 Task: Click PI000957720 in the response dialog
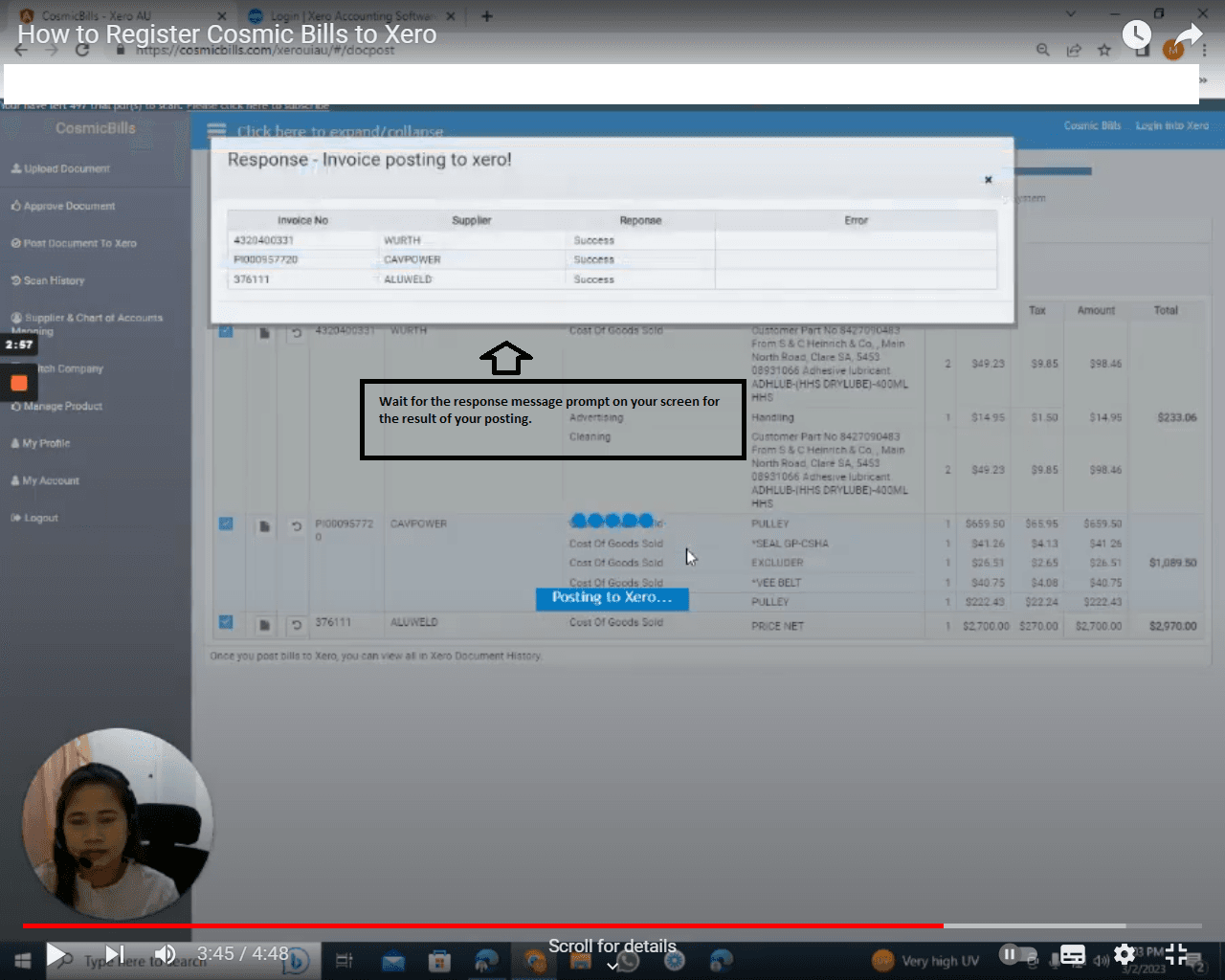pos(266,259)
